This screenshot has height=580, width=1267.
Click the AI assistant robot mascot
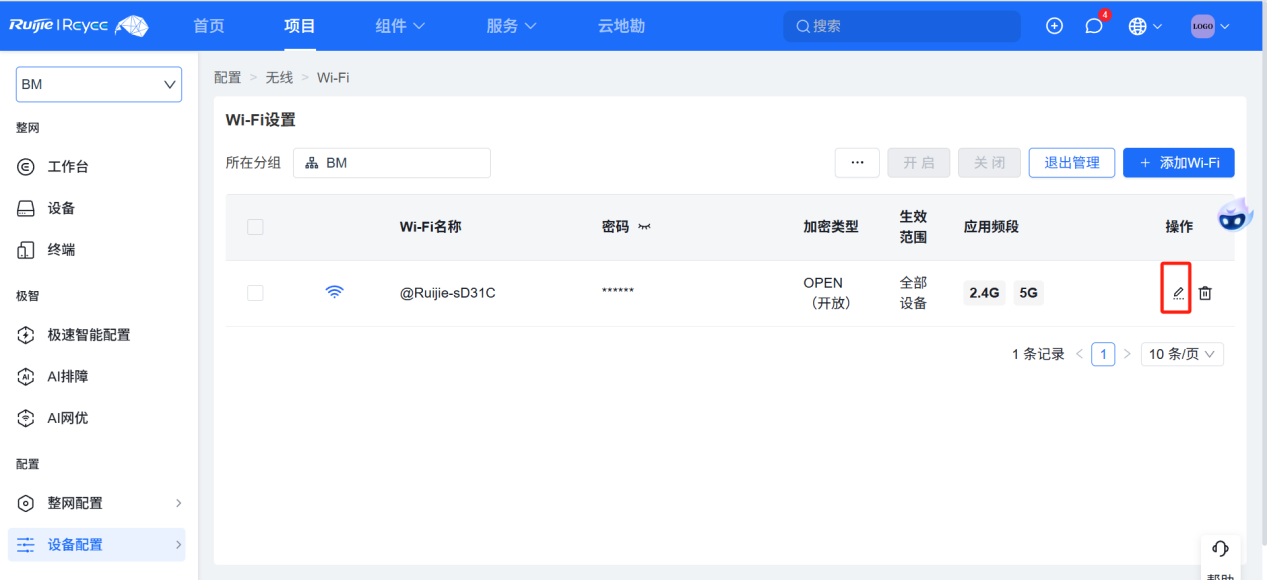click(1234, 214)
